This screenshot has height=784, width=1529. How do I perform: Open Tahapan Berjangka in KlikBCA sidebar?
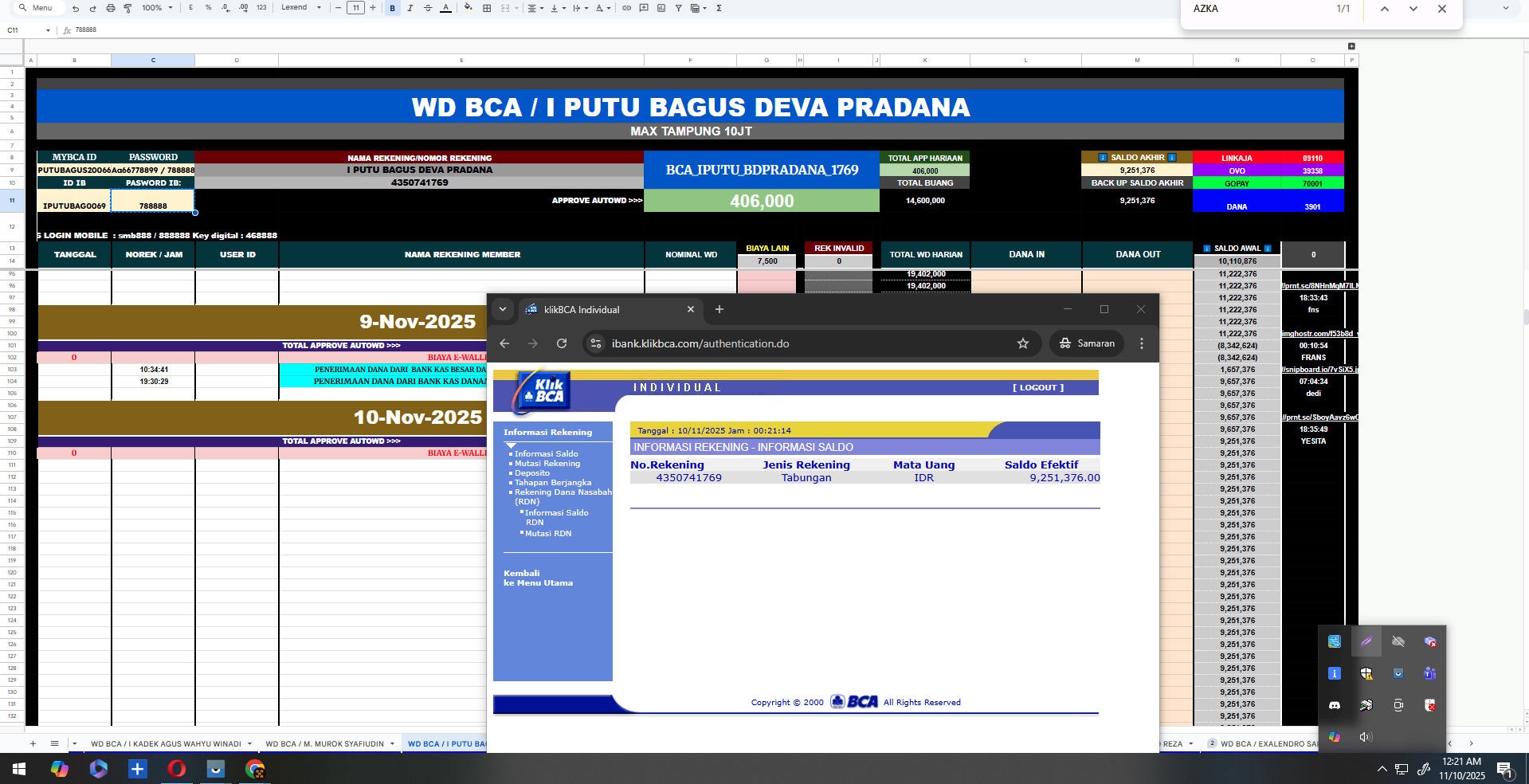(553, 483)
